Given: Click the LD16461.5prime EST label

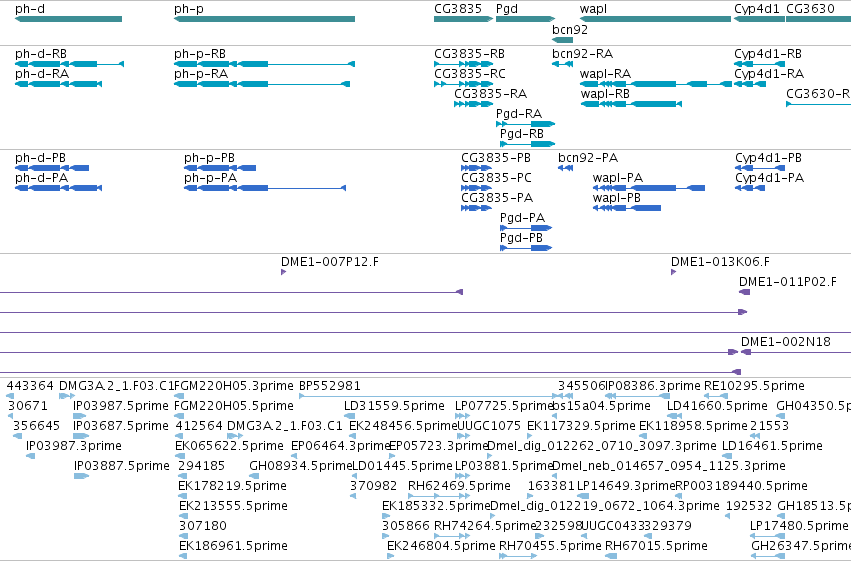Looking at the screenshot, I should click(772, 446).
